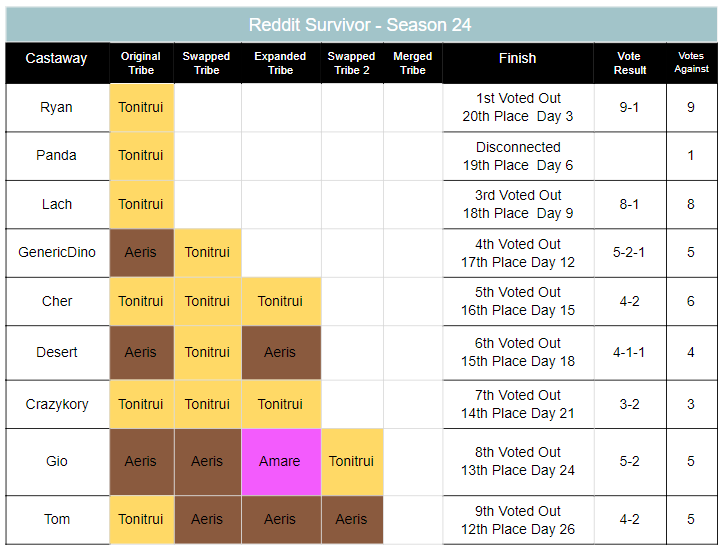
Task: Click castaway name Ryan
Action: click(x=56, y=107)
